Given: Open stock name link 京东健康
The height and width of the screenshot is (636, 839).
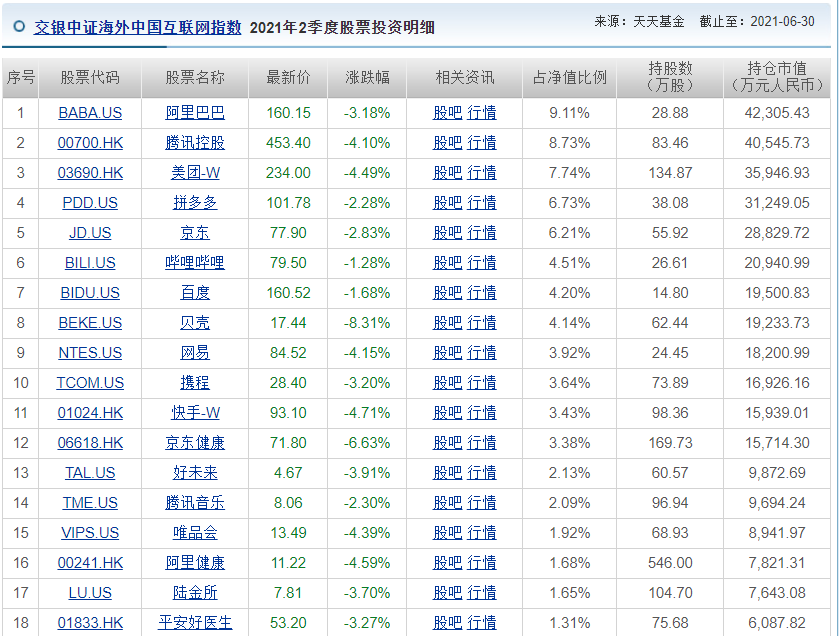Looking at the screenshot, I should (x=195, y=442).
